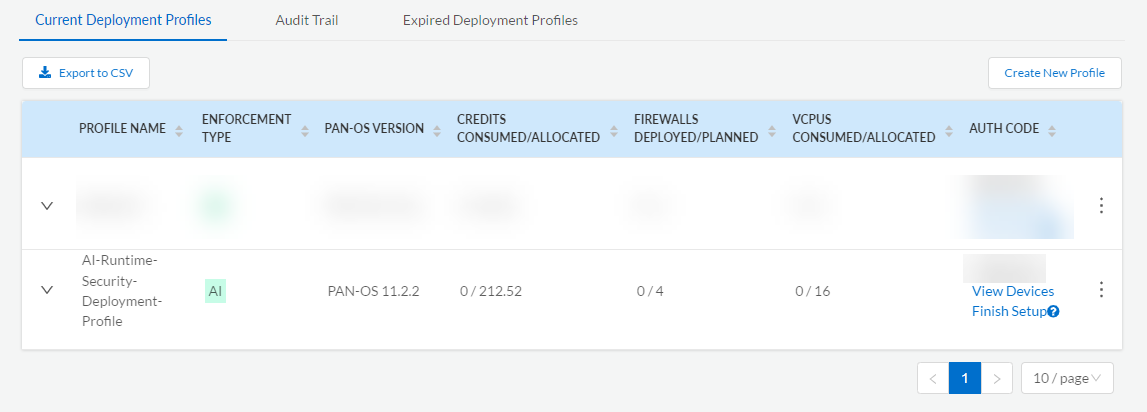The width and height of the screenshot is (1147, 412).
Task: Open actions menu for blurred first profile
Action: (1101, 205)
